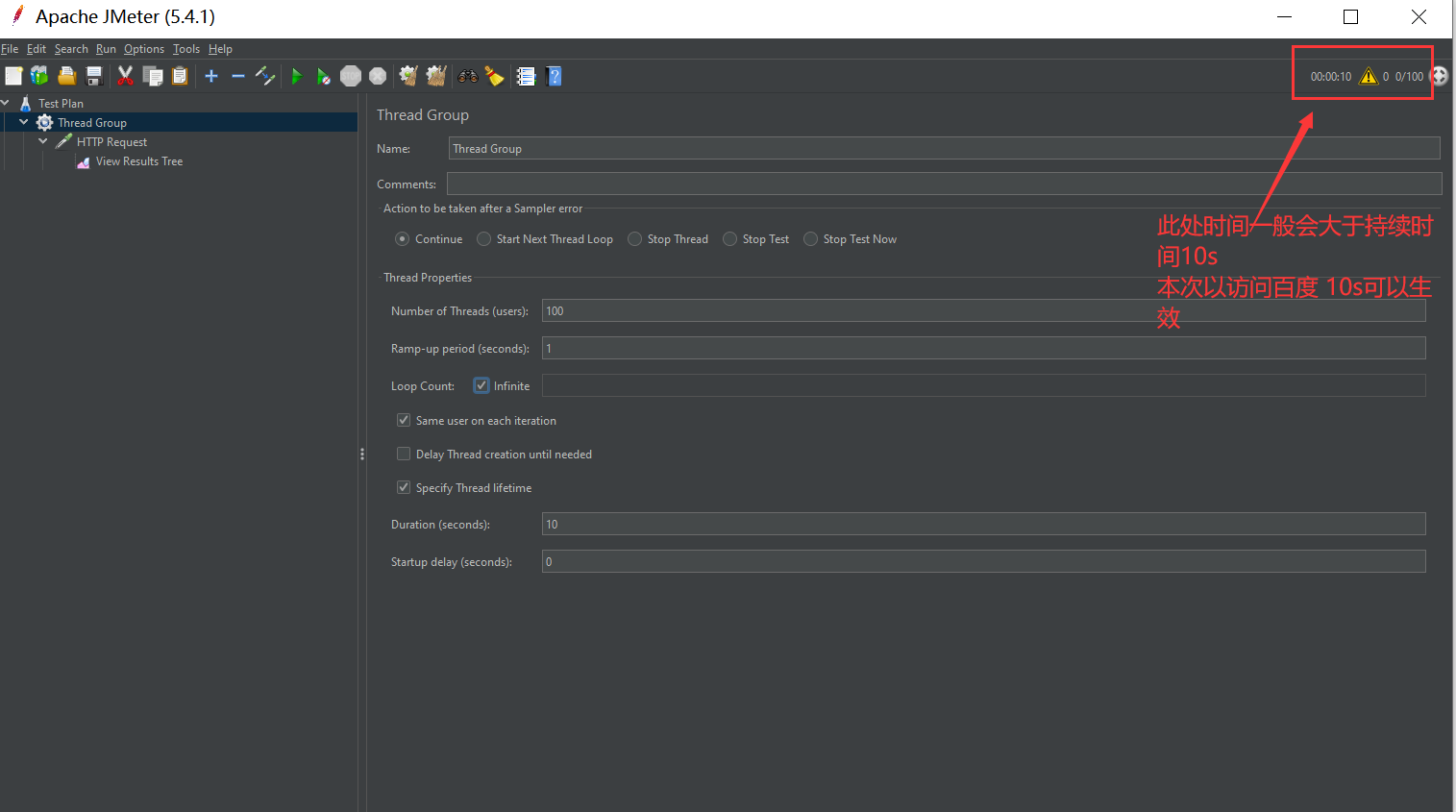Save the test plan with the disk icon
Image resolution: width=1456 pixels, height=812 pixels.
point(94,76)
